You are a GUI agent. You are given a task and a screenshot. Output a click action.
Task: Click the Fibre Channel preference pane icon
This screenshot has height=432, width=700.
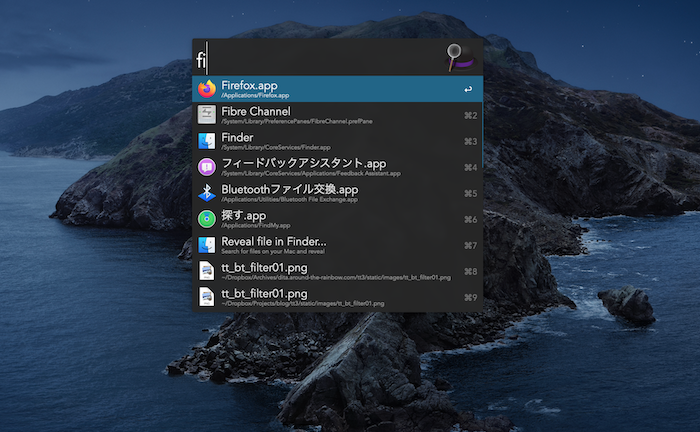coord(207,115)
